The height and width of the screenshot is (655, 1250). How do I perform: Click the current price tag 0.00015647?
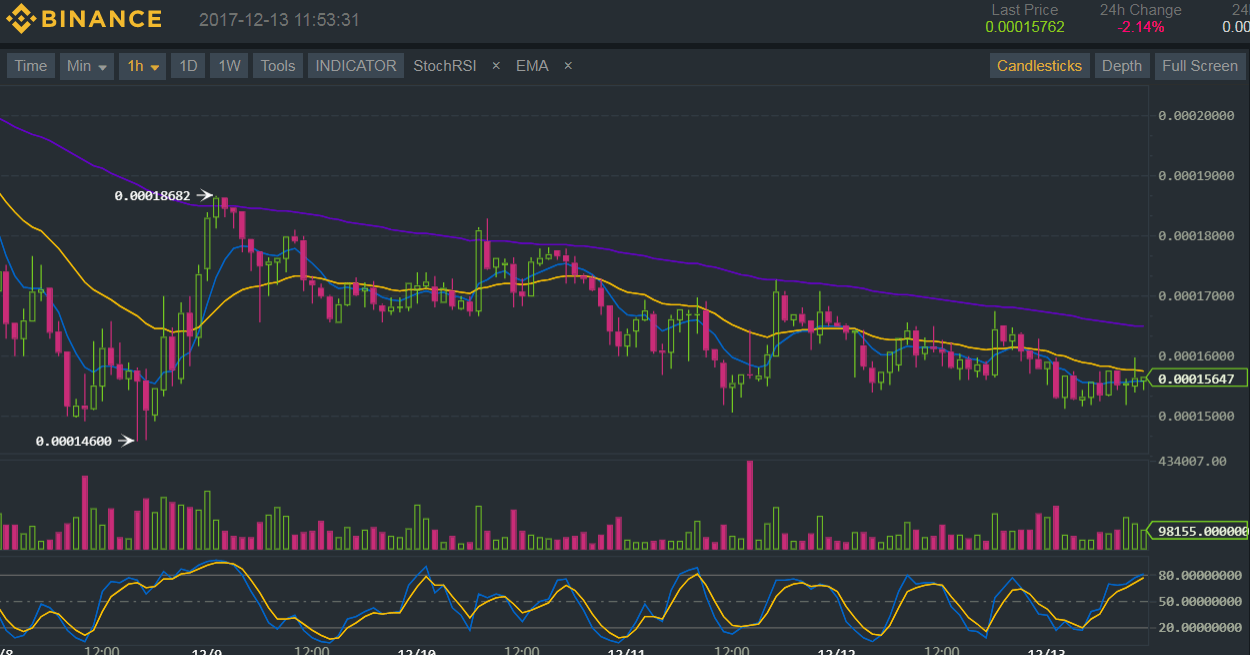tap(1199, 379)
